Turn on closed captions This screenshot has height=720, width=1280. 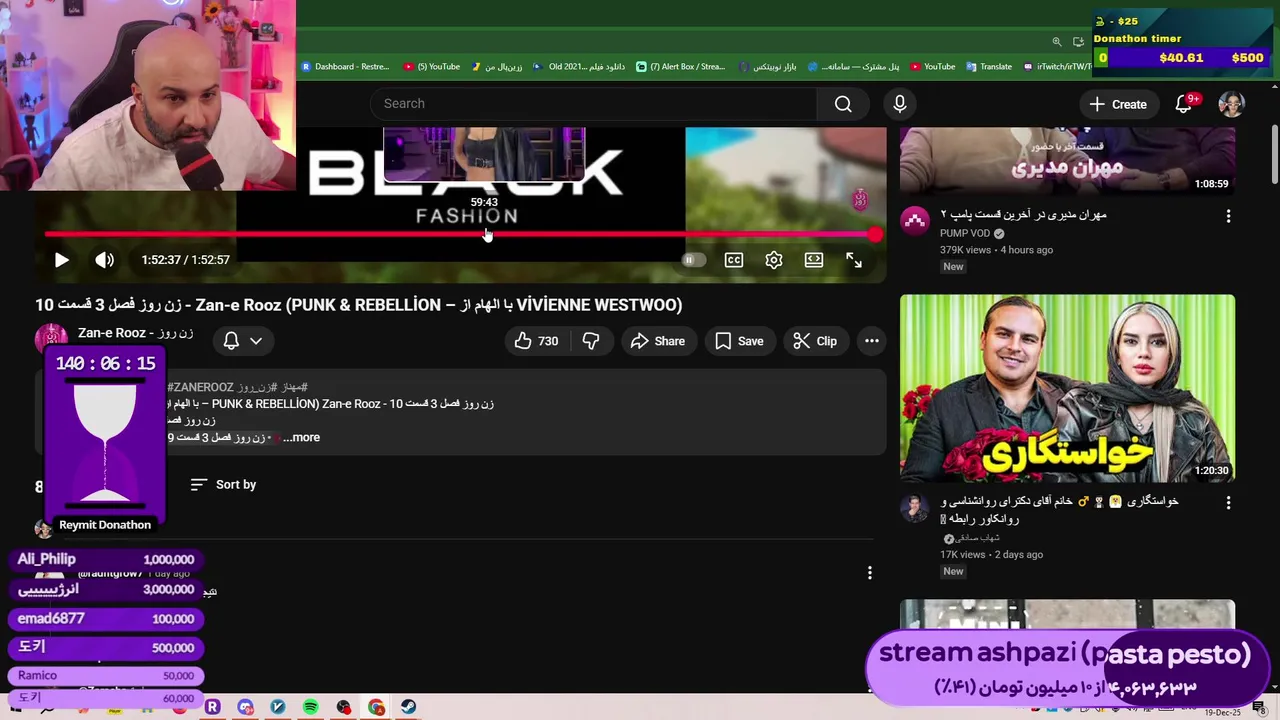point(734,260)
